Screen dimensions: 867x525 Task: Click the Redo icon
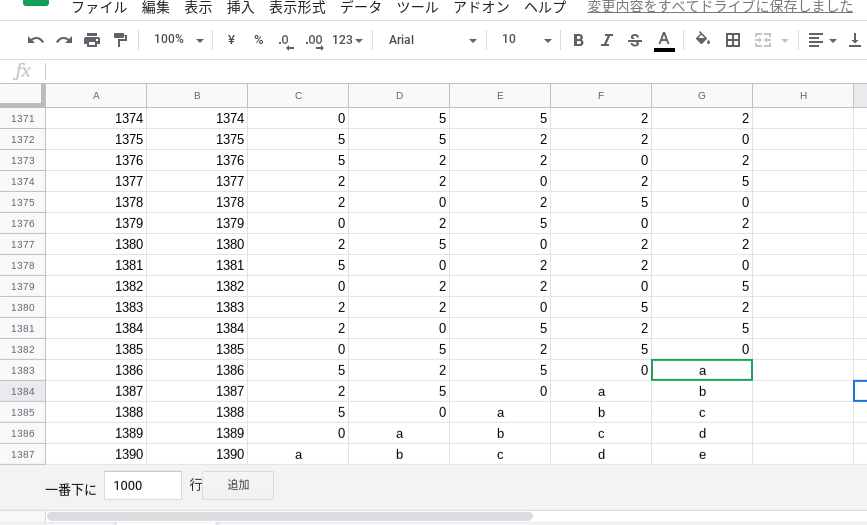(x=64, y=40)
